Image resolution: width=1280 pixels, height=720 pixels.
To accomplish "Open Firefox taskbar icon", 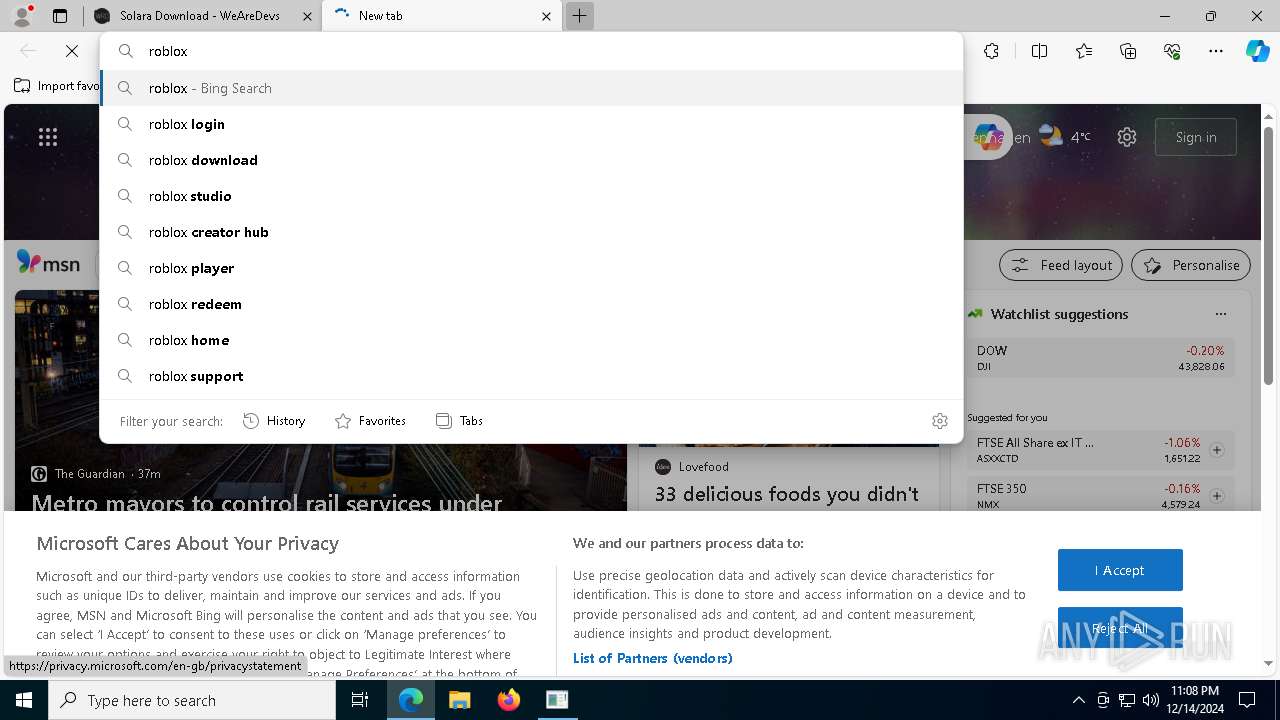I will [508, 700].
